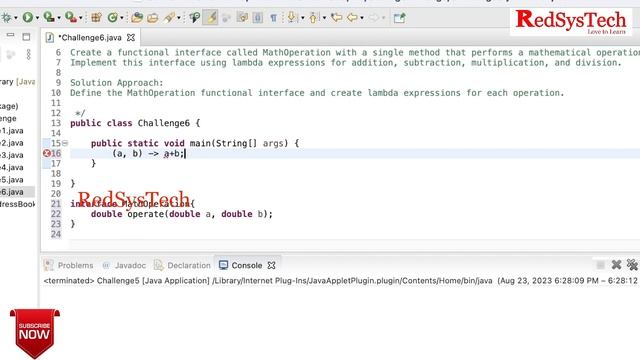This screenshot has width=640, height=360.
Task: Open the Run button dropdown arrow
Action: coord(37,18)
